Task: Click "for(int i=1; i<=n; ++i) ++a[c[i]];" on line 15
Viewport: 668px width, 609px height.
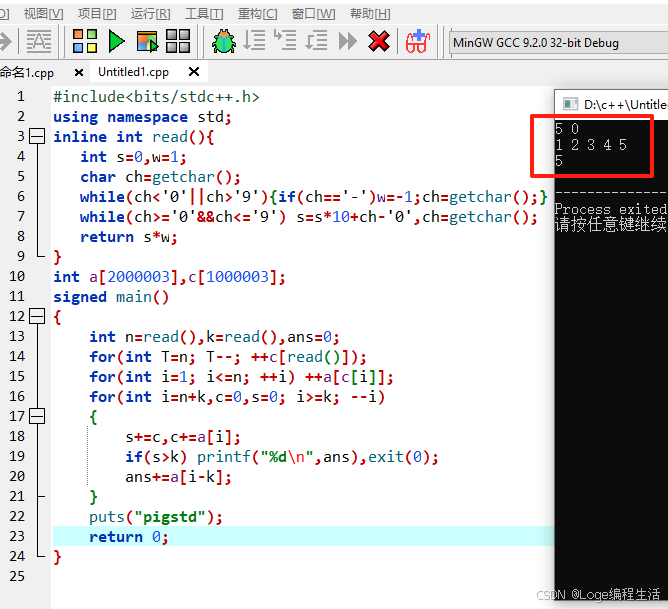Action: click(x=241, y=377)
